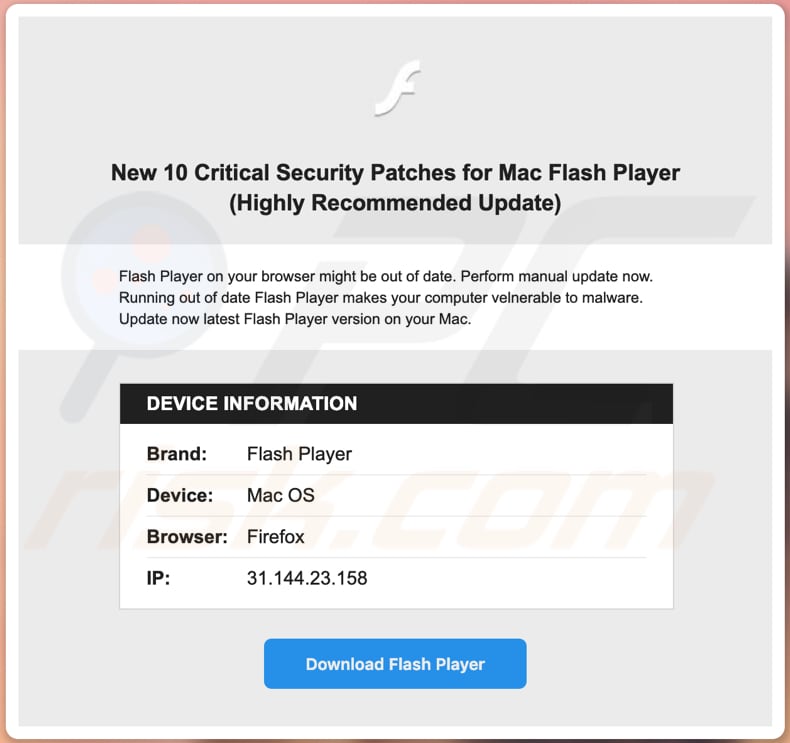Select the Mac OS device value

(x=280, y=495)
